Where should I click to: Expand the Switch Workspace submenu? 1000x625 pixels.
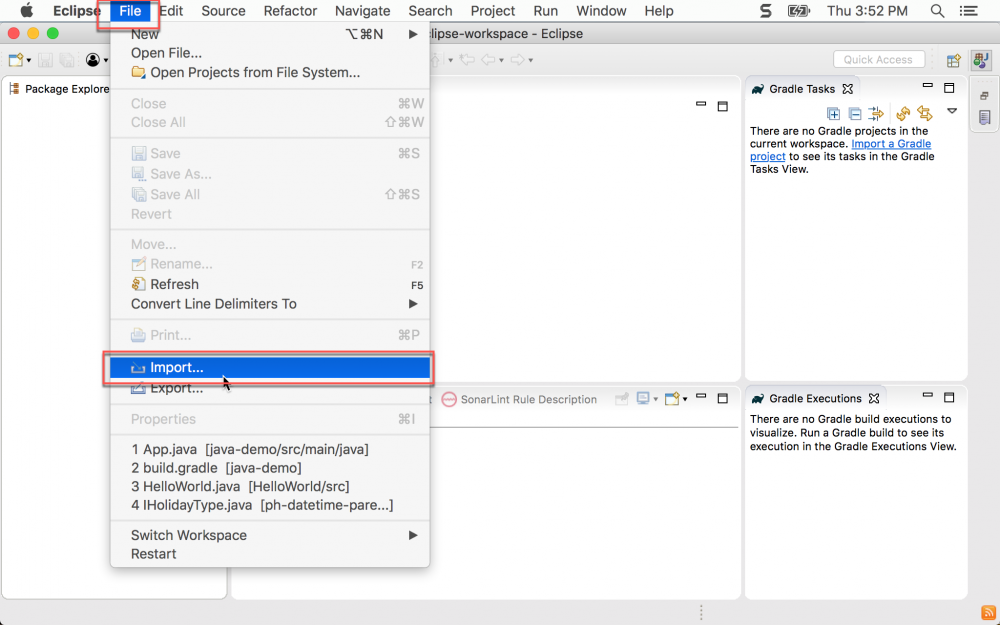pos(413,535)
